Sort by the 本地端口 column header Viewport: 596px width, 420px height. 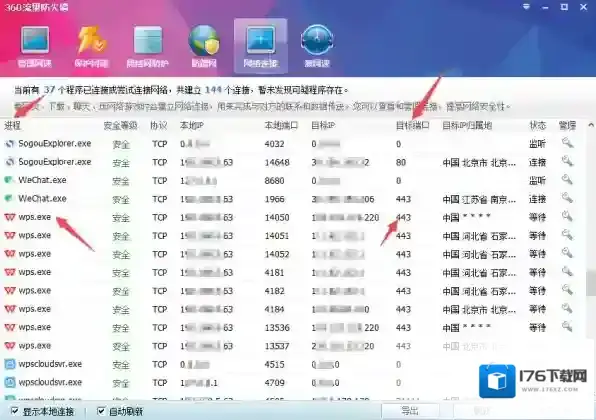coord(281,125)
